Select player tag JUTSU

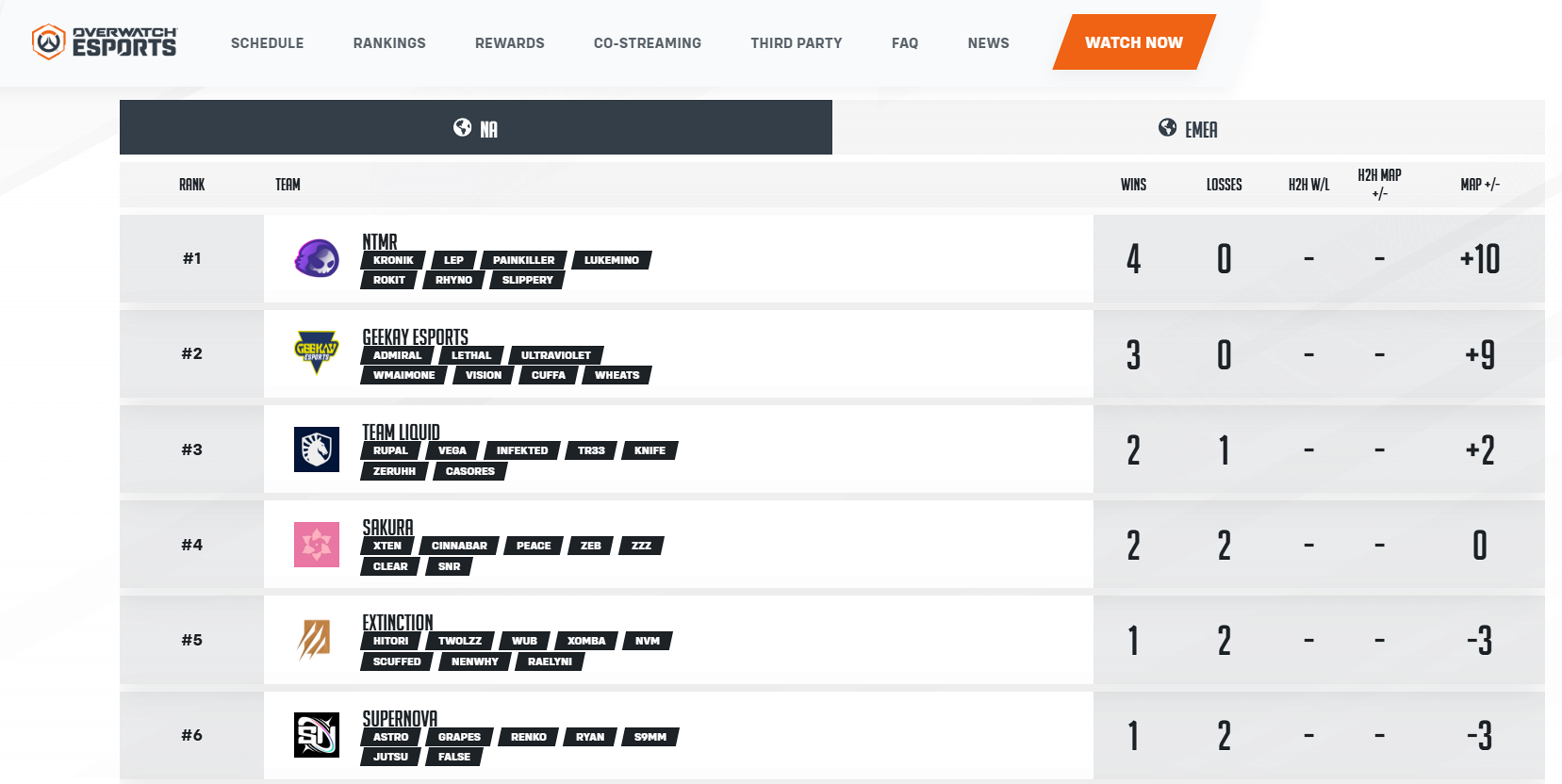pyautogui.click(x=391, y=757)
